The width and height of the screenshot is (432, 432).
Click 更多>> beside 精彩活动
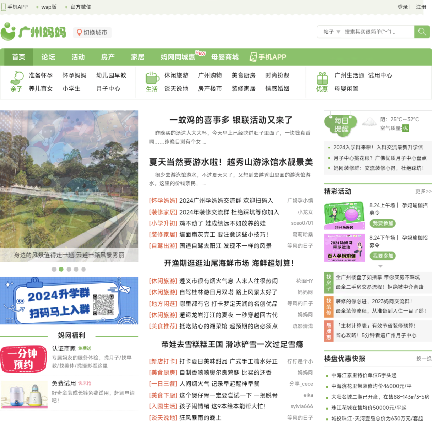click(423, 191)
